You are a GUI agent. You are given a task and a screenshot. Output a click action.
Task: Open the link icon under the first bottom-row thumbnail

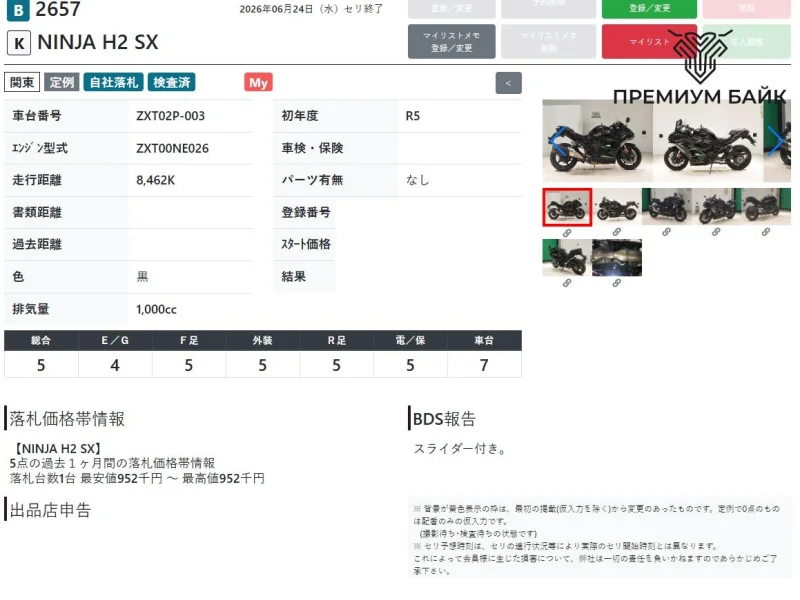coord(567,283)
